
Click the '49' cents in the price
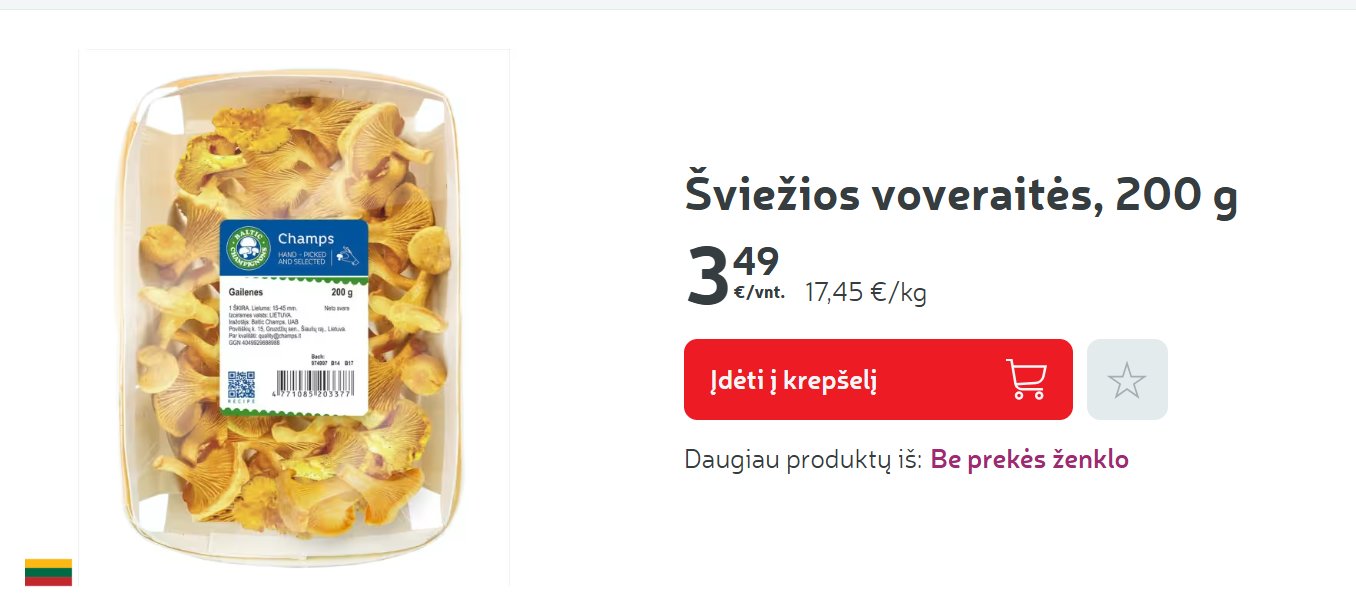756,262
